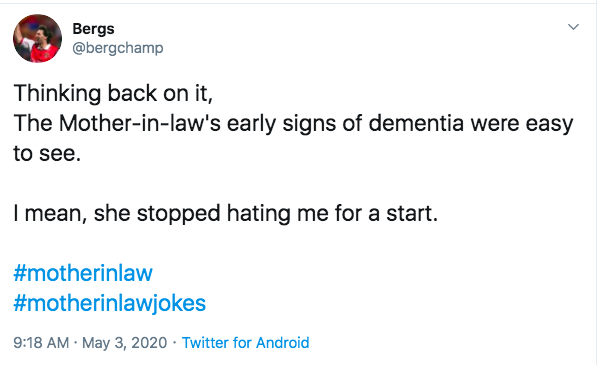Open the #motherinlawjokes hashtag

pyautogui.click(x=110, y=303)
